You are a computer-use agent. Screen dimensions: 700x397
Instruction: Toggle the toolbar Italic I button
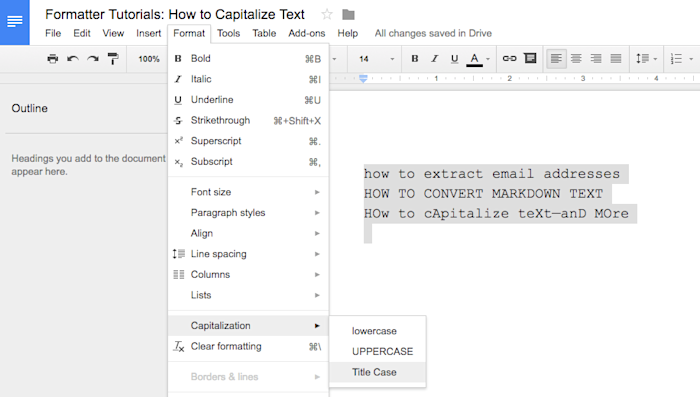click(x=434, y=59)
